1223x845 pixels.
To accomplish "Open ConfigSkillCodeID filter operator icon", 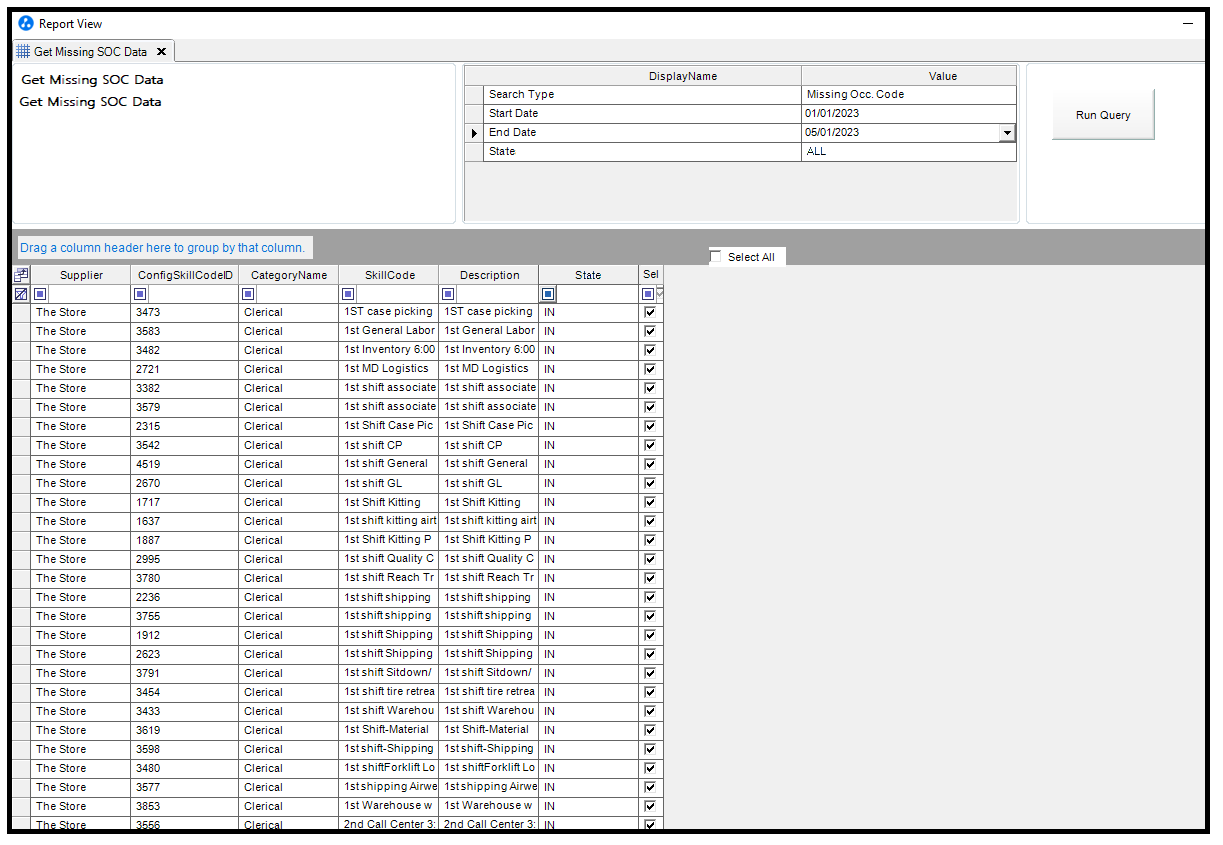I will click(140, 294).
